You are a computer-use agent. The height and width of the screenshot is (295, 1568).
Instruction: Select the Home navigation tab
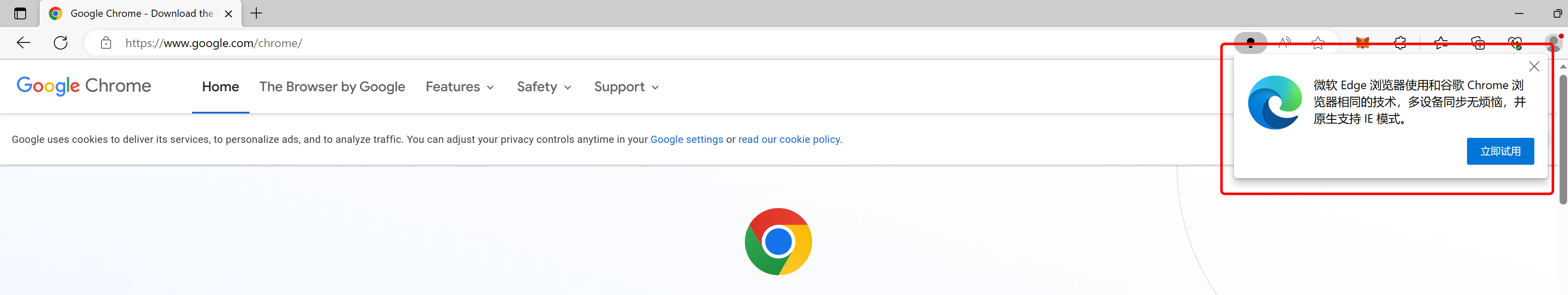(221, 87)
